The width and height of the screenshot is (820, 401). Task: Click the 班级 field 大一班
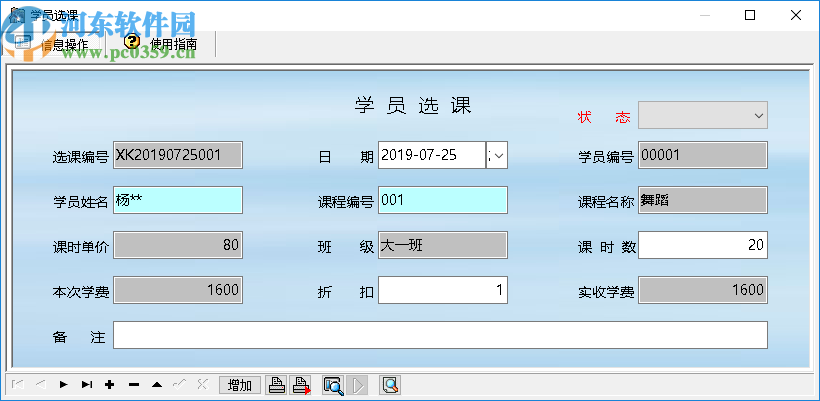point(442,245)
